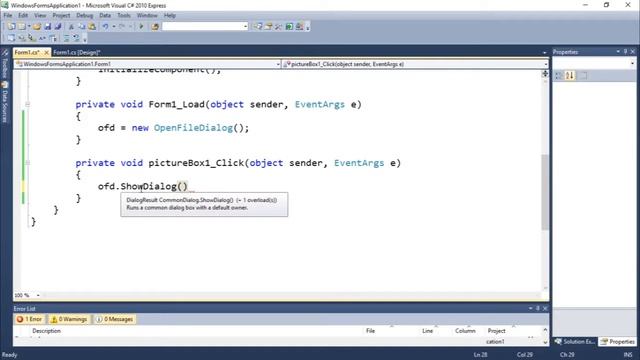Sort Error List by File column

pyautogui.click(x=370, y=331)
